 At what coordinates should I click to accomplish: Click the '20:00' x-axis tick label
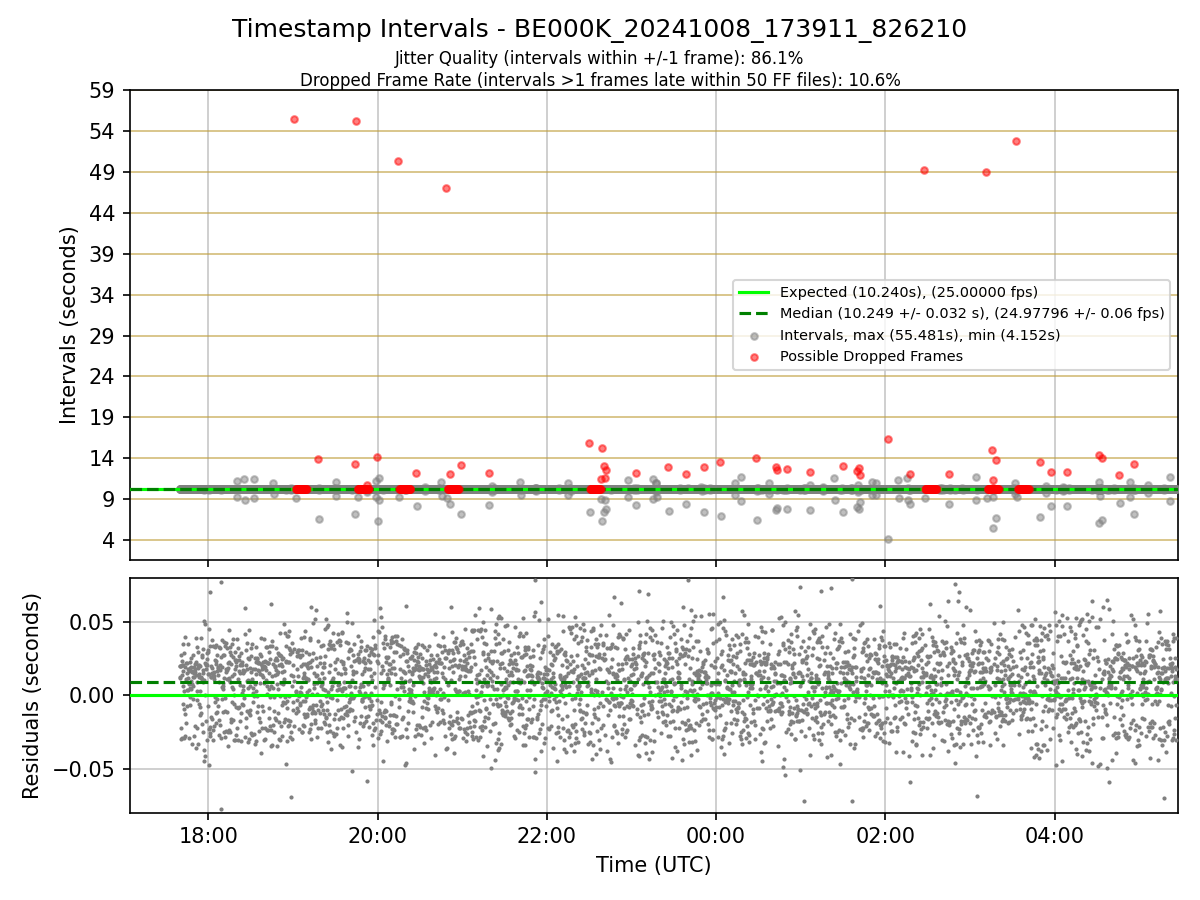[x=378, y=835]
